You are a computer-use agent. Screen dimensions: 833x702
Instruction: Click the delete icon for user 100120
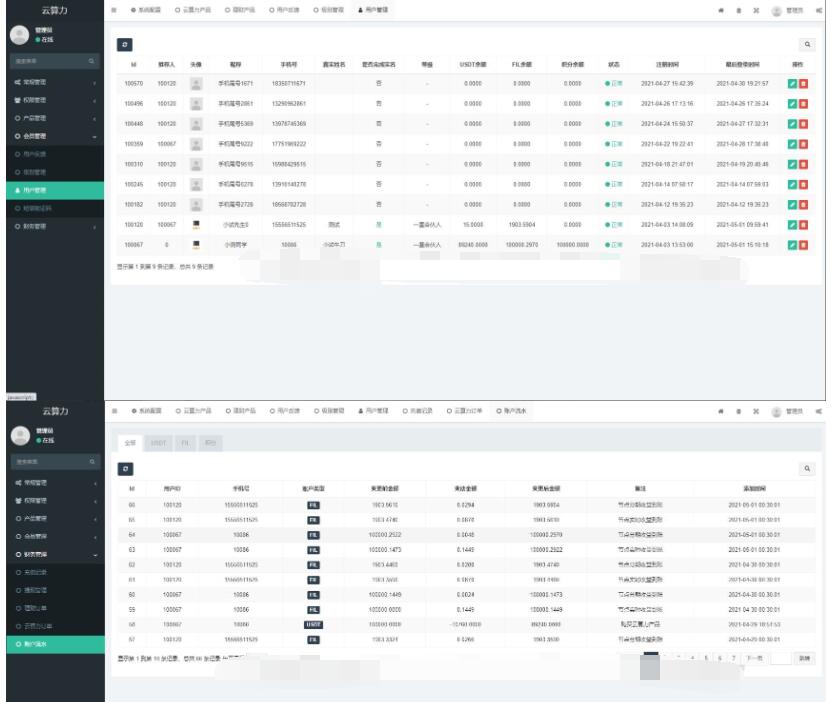[x=803, y=225]
